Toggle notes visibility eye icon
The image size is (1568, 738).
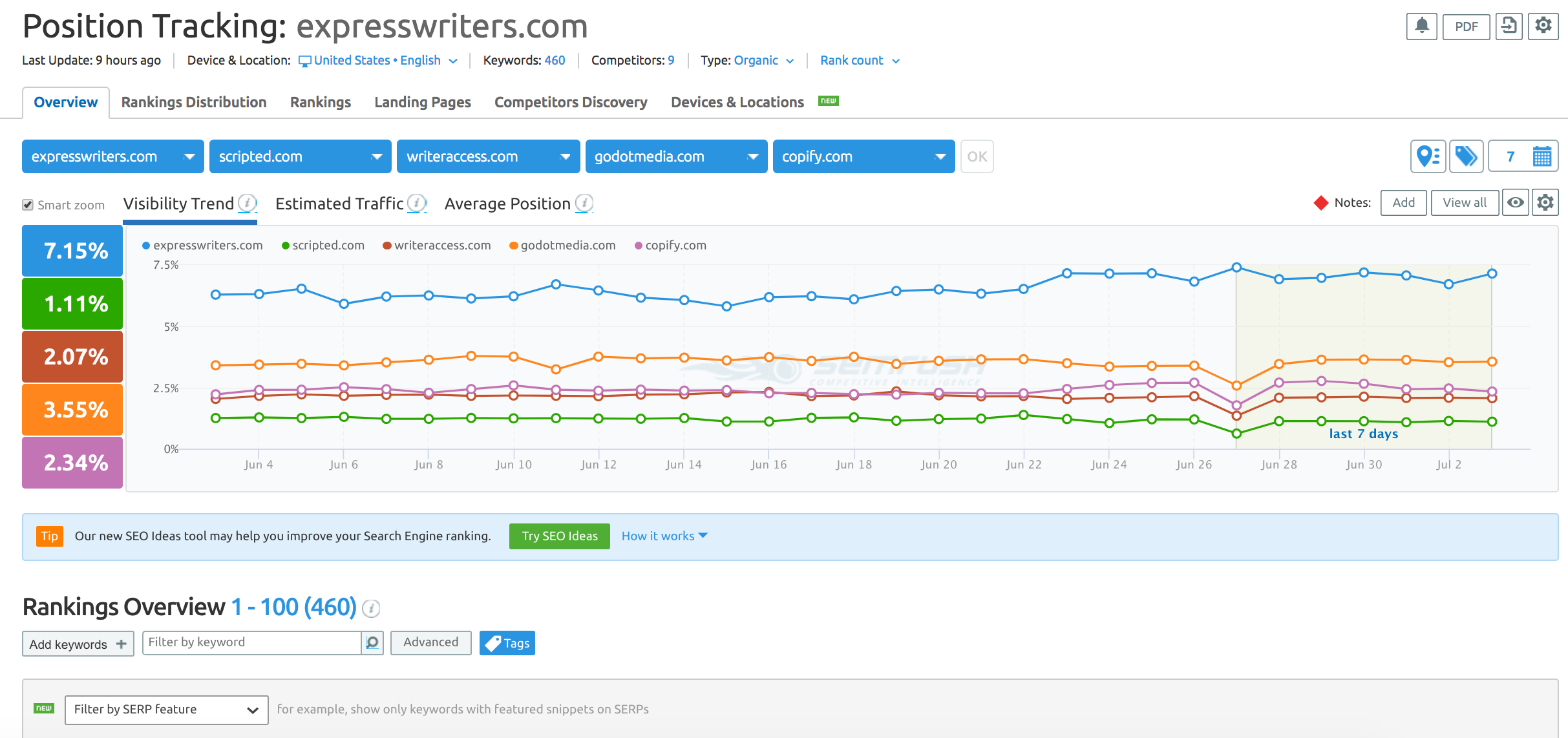tap(1515, 202)
